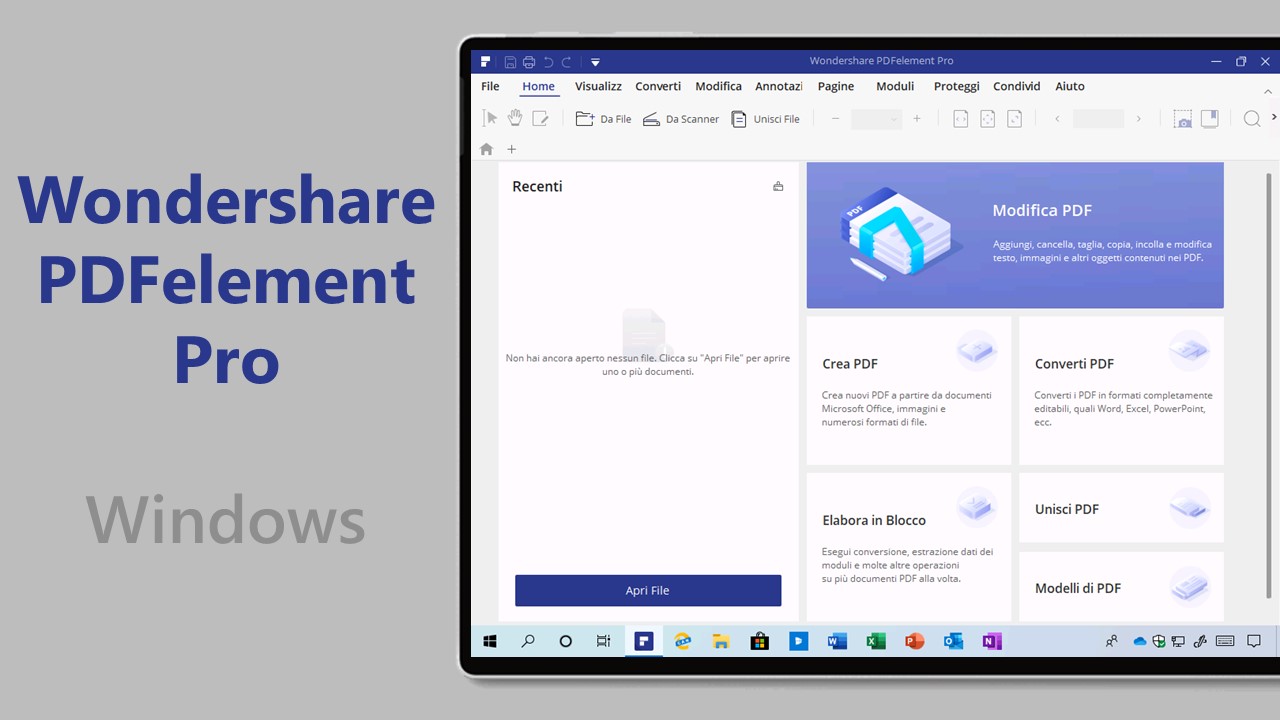Open the zoom level dropdown
This screenshot has height=720, width=1280.
click(876, 119)
